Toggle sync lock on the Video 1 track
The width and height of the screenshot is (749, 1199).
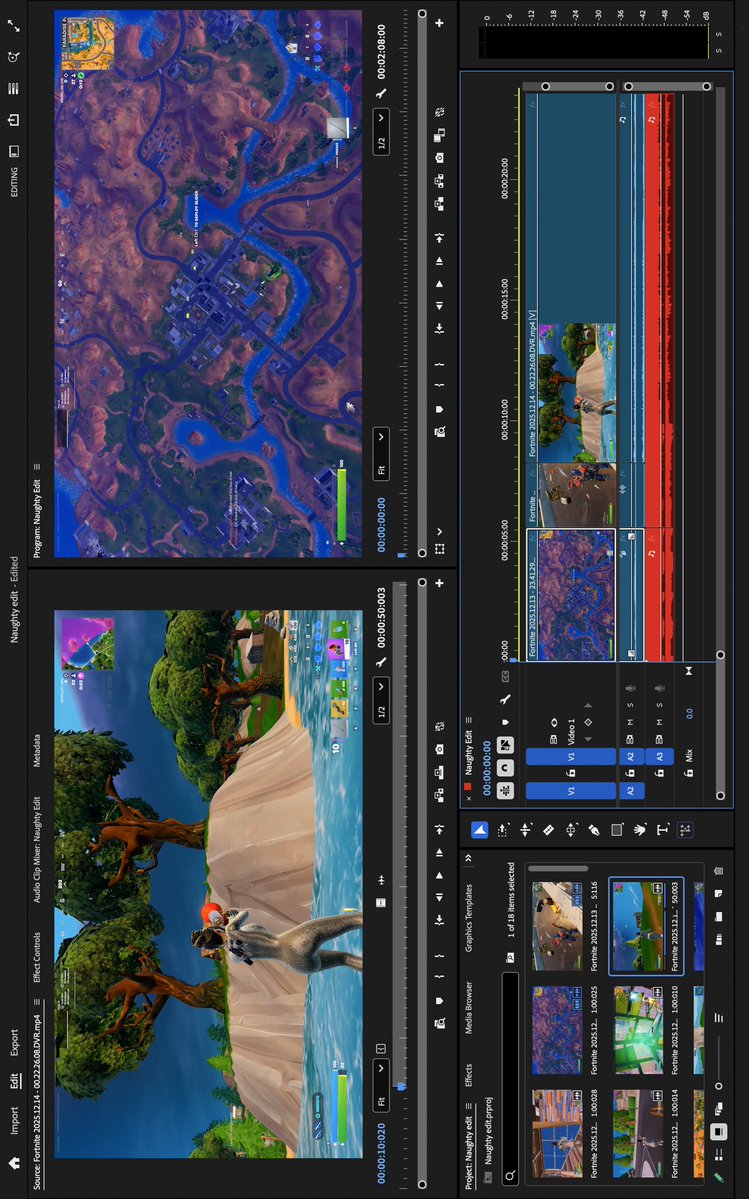point(553,739)
